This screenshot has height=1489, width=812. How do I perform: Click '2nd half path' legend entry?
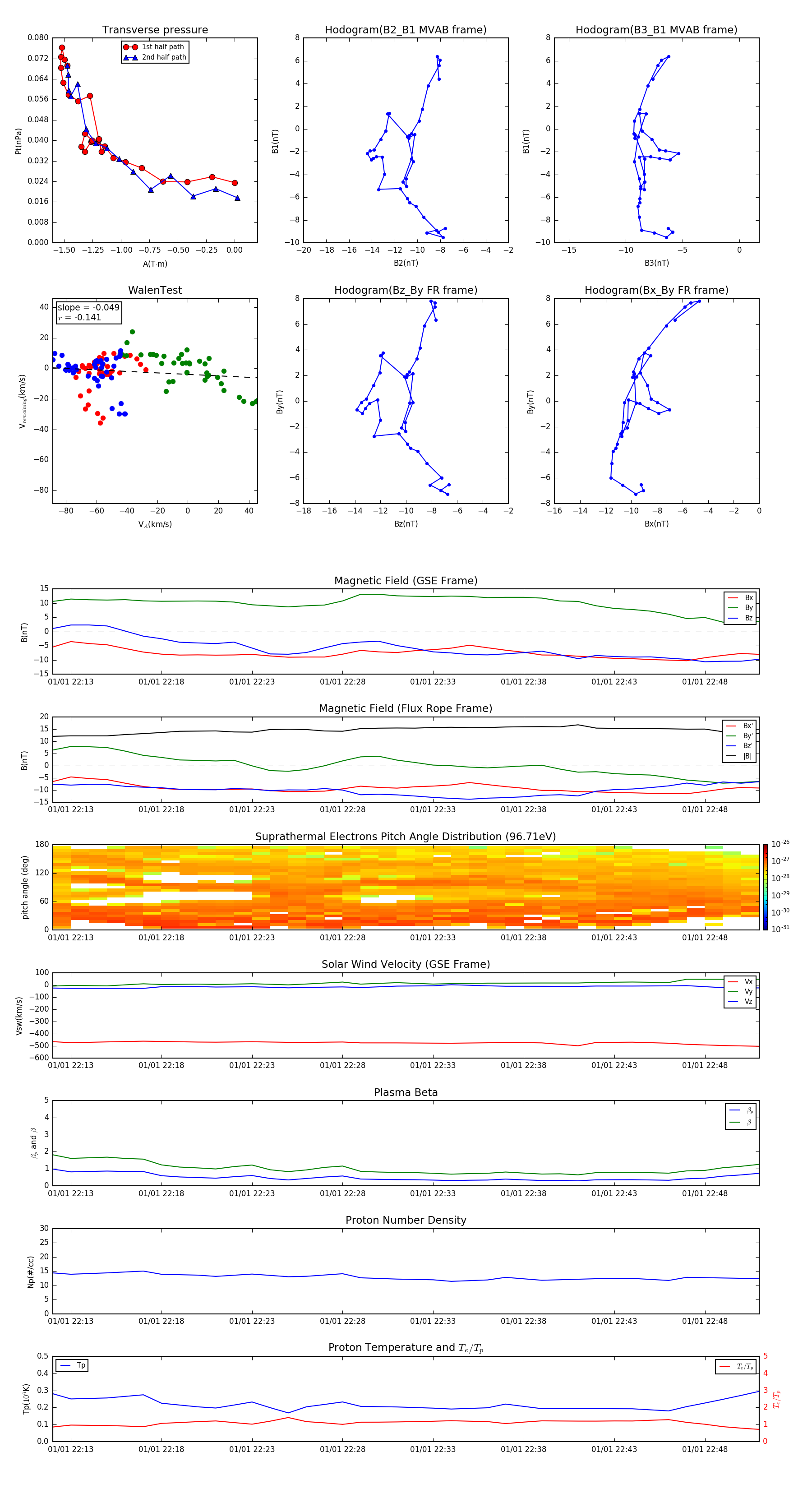[155, 57]
